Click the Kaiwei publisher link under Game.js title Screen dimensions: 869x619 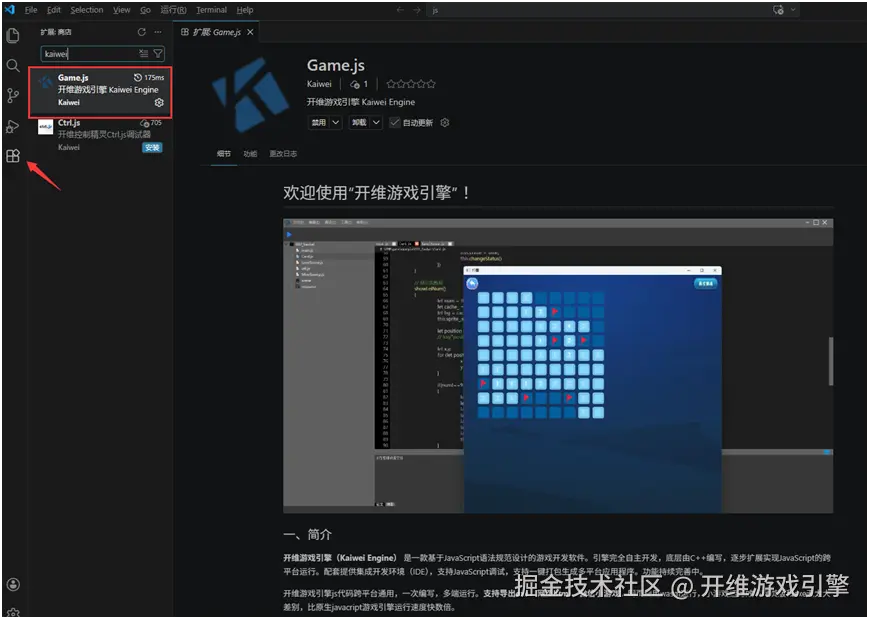319,84
